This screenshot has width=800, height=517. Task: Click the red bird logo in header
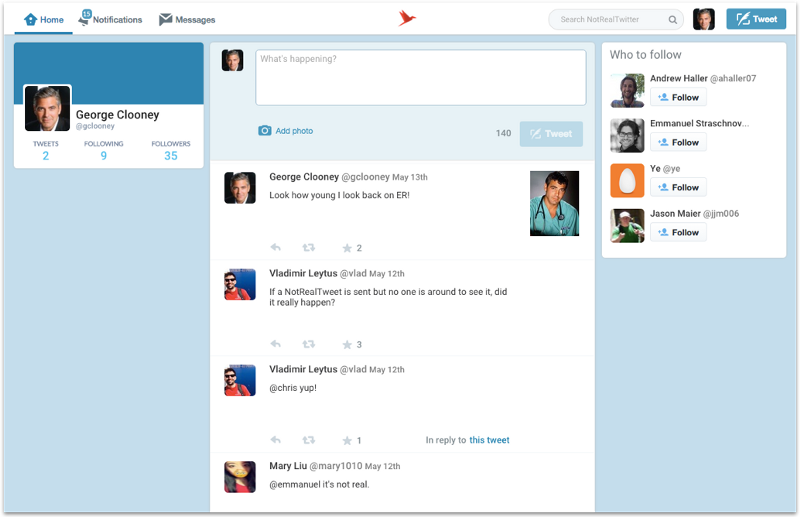tap(406, 18)
